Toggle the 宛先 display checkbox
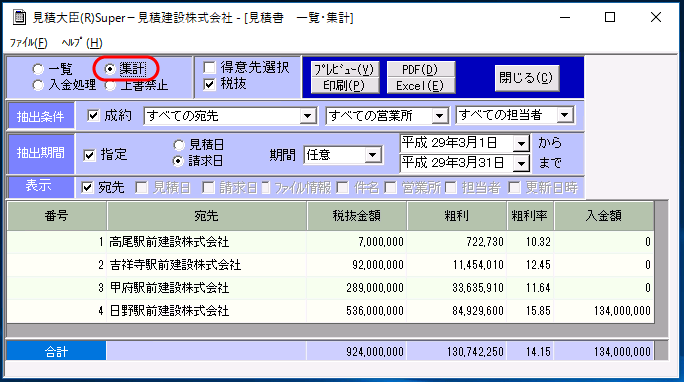684x382 pixels. 87,188
